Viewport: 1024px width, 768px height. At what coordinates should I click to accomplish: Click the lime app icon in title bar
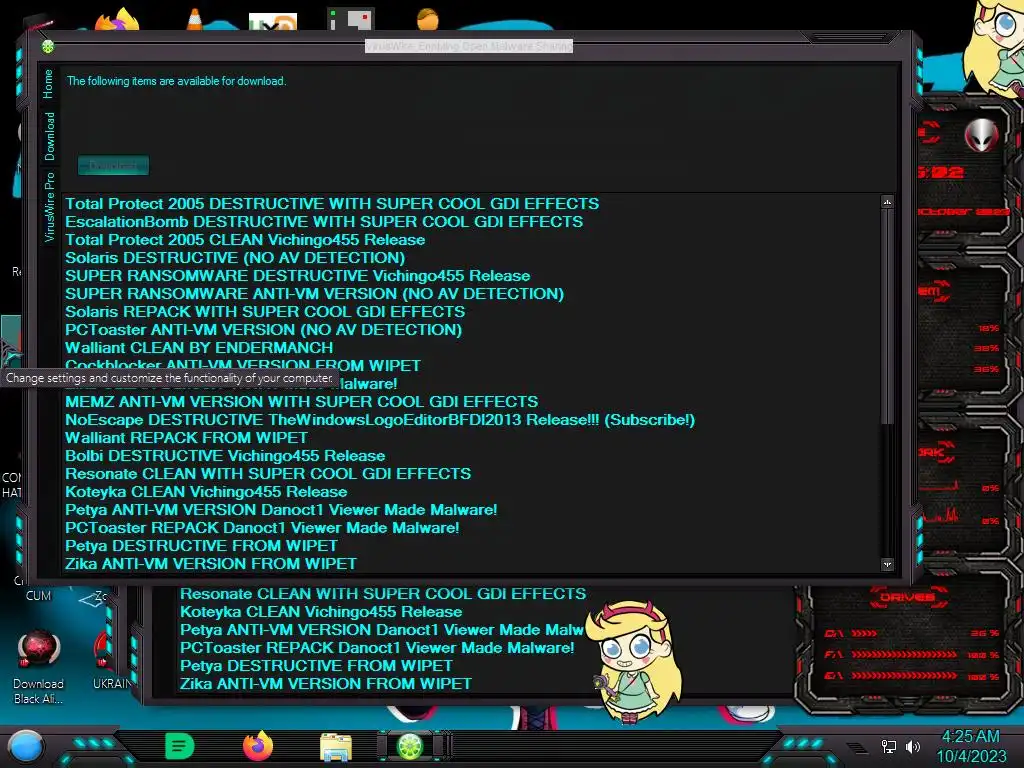click(48, 46)
